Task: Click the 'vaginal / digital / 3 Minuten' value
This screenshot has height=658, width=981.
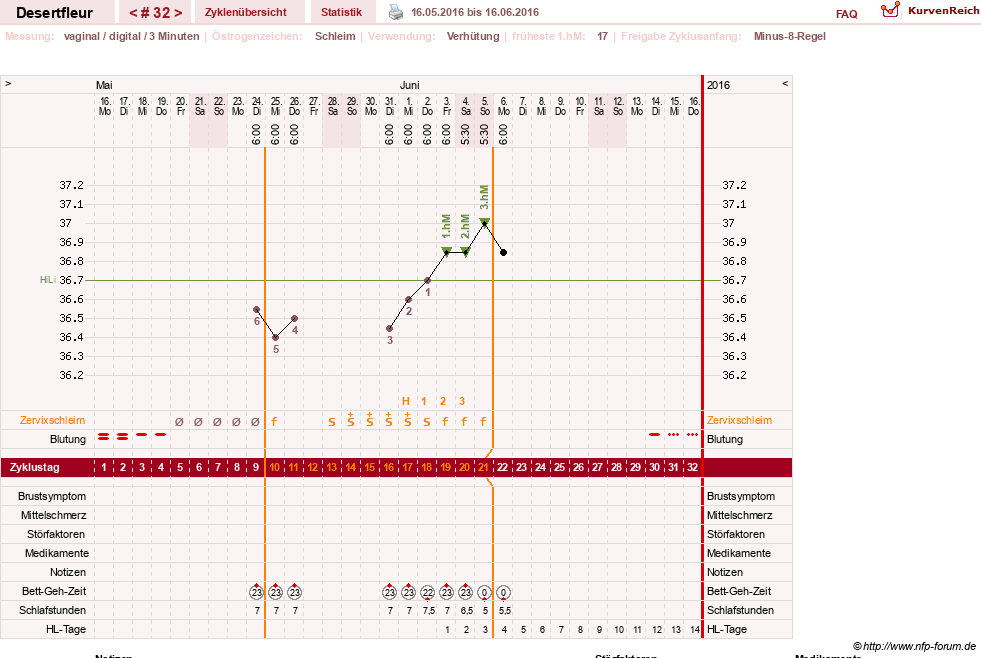Action: pos(131,36)
